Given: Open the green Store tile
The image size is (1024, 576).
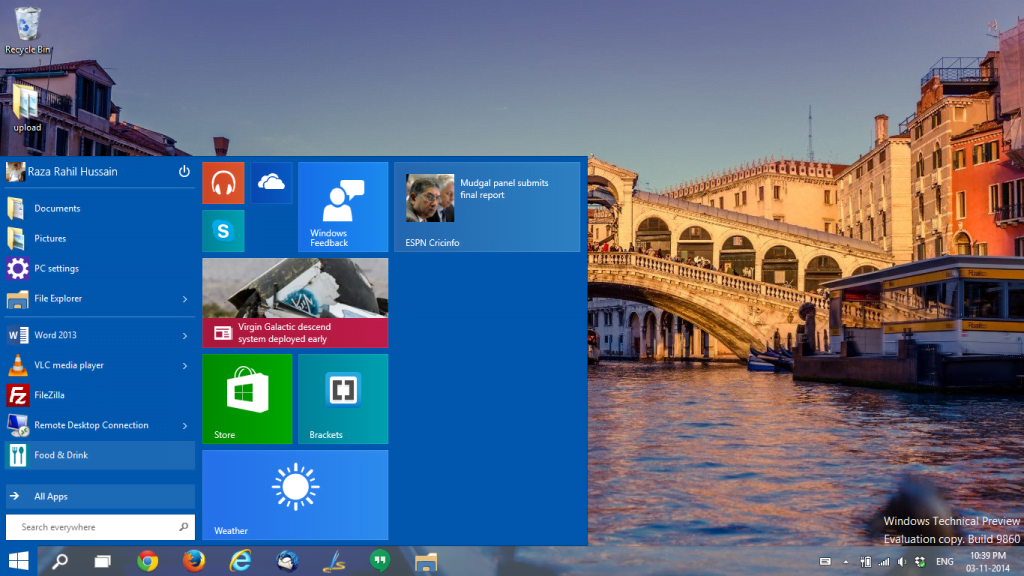Looking at the screenshot, I should [x=247, y=398].
